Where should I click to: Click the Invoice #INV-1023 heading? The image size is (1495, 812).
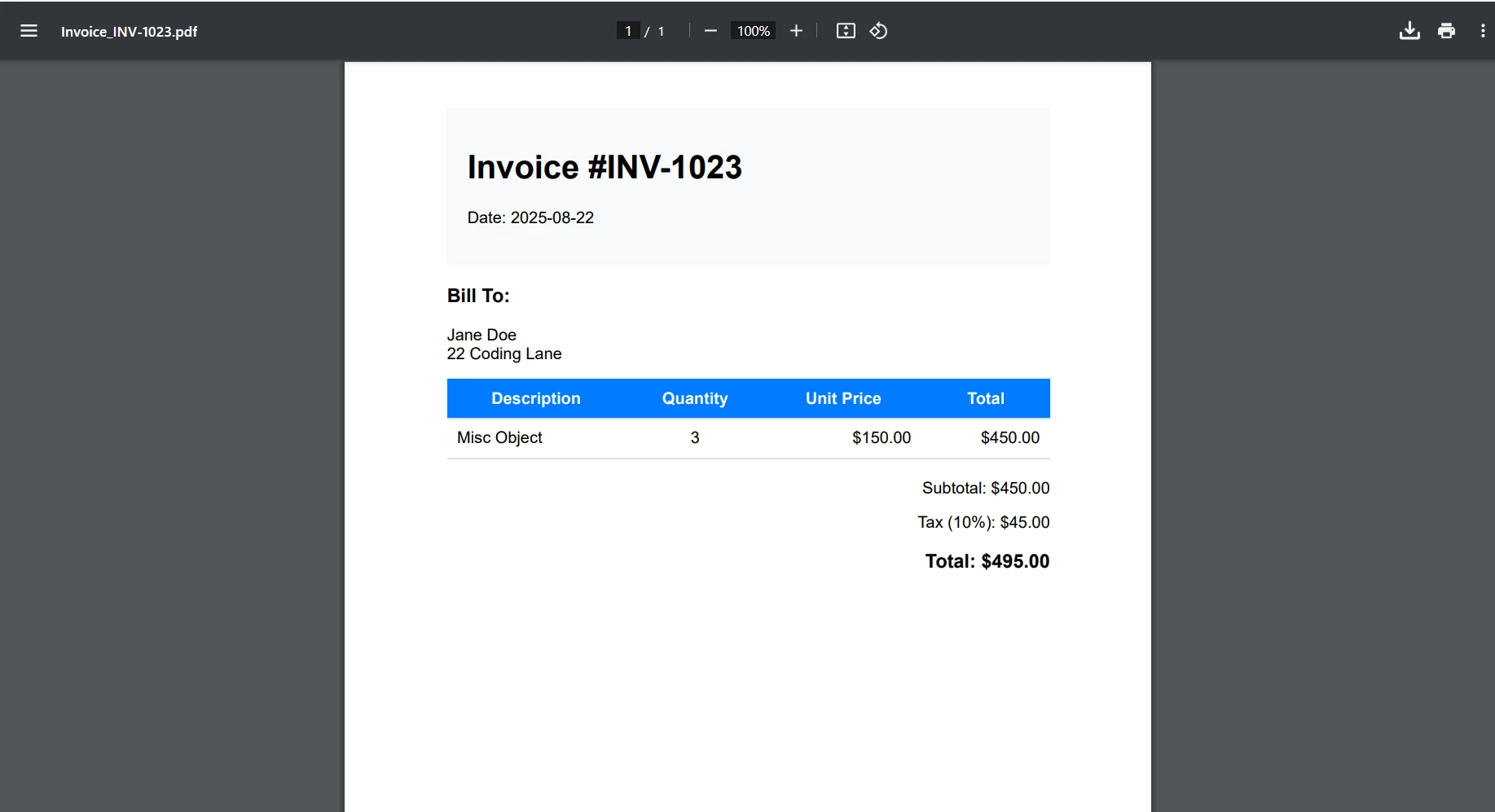604,167
